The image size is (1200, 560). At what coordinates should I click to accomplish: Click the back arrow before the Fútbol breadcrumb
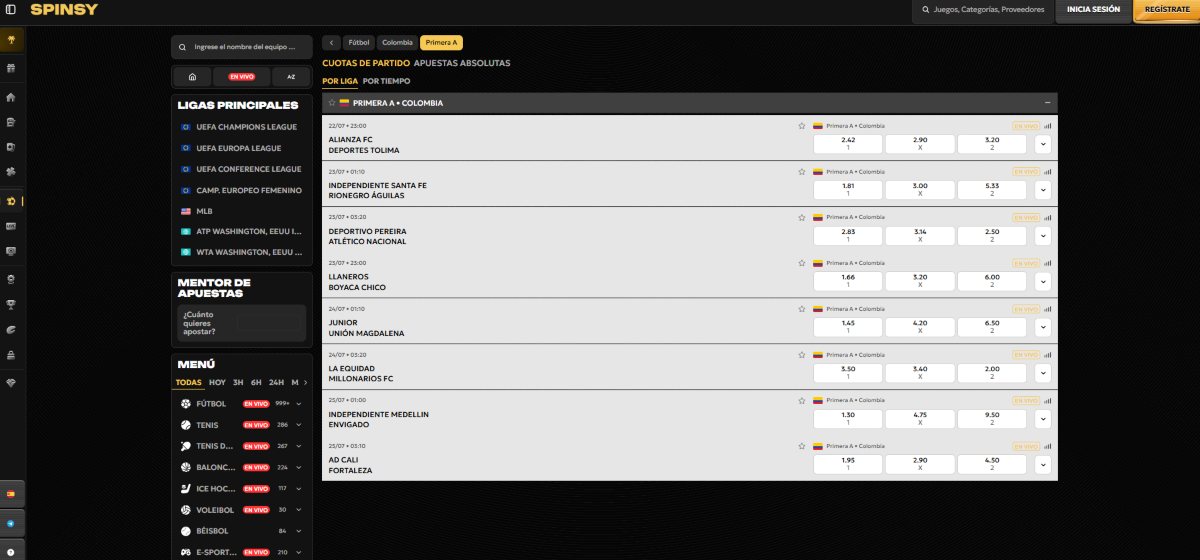click(x=332, y=43)
